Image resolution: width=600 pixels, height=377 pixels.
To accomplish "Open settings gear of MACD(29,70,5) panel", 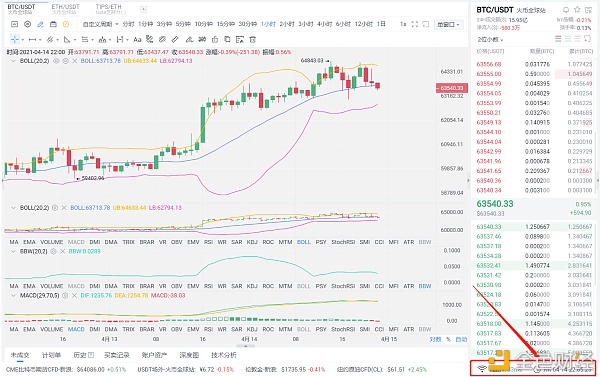I will tap(65, 295).
